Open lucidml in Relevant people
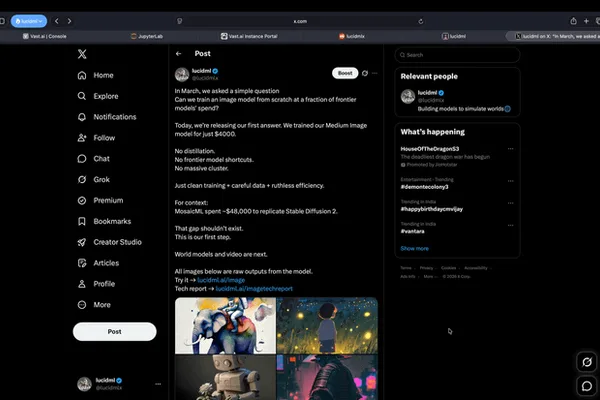 click(x=457, y=100)
